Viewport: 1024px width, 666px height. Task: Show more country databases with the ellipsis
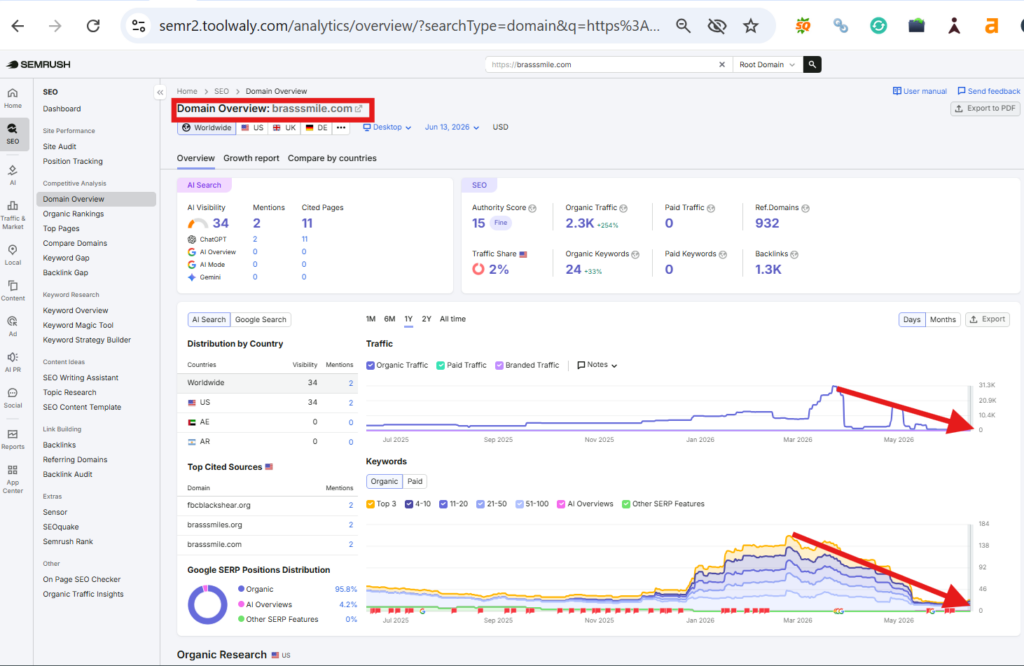(x=341, y=127)
